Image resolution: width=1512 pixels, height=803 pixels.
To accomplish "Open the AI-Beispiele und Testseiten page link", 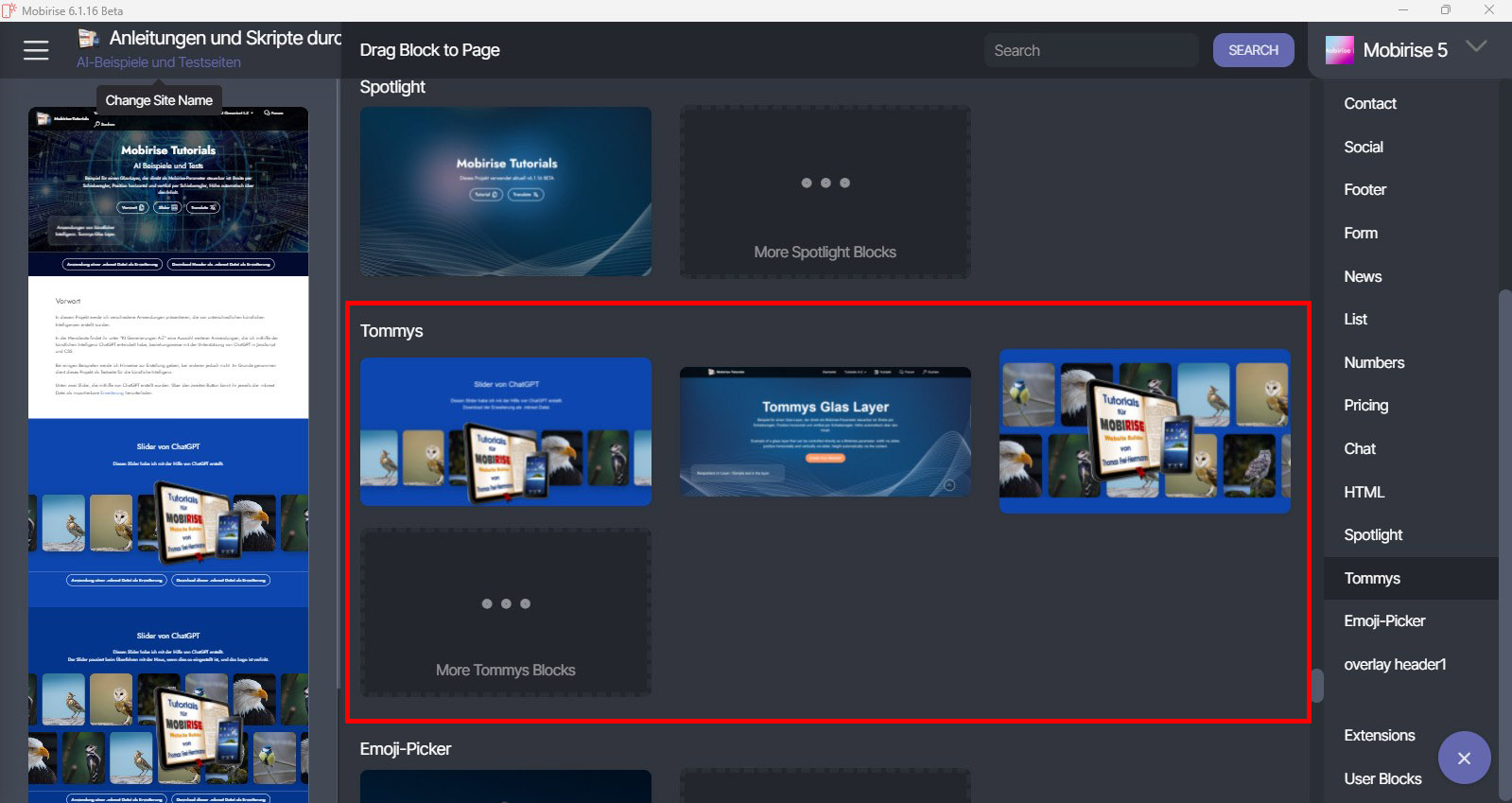I will (x=159, y=62).
